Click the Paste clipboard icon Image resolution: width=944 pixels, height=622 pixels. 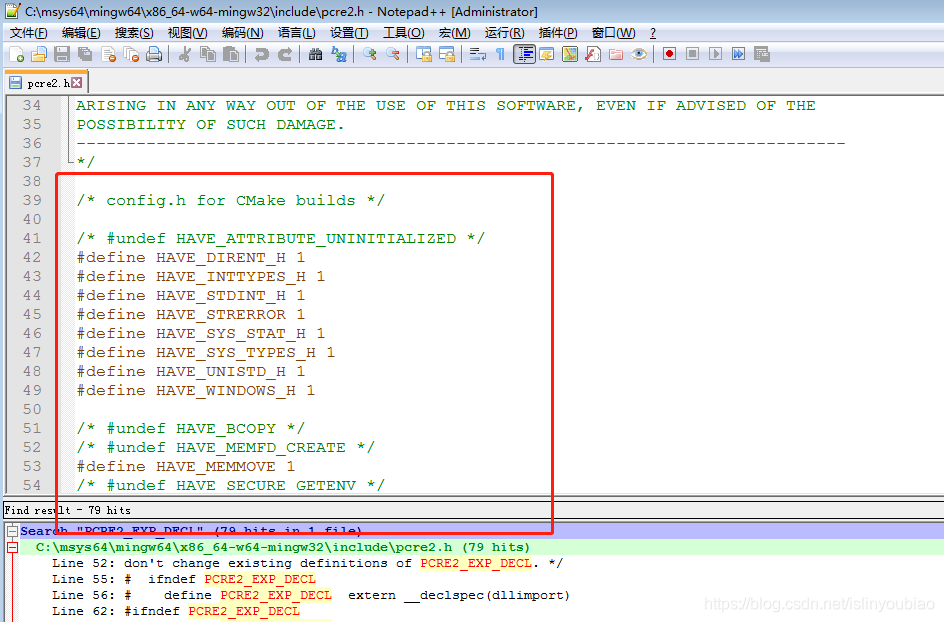tap(231, 54)
